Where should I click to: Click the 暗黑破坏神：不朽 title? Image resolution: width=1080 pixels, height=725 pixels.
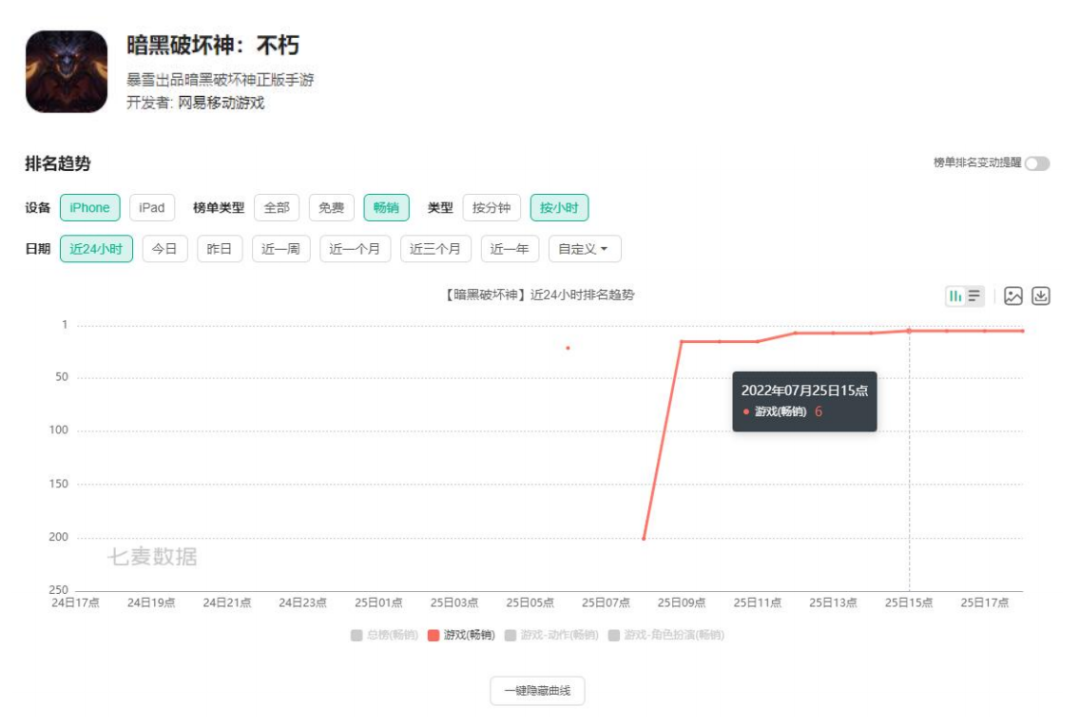click(213, 45)
